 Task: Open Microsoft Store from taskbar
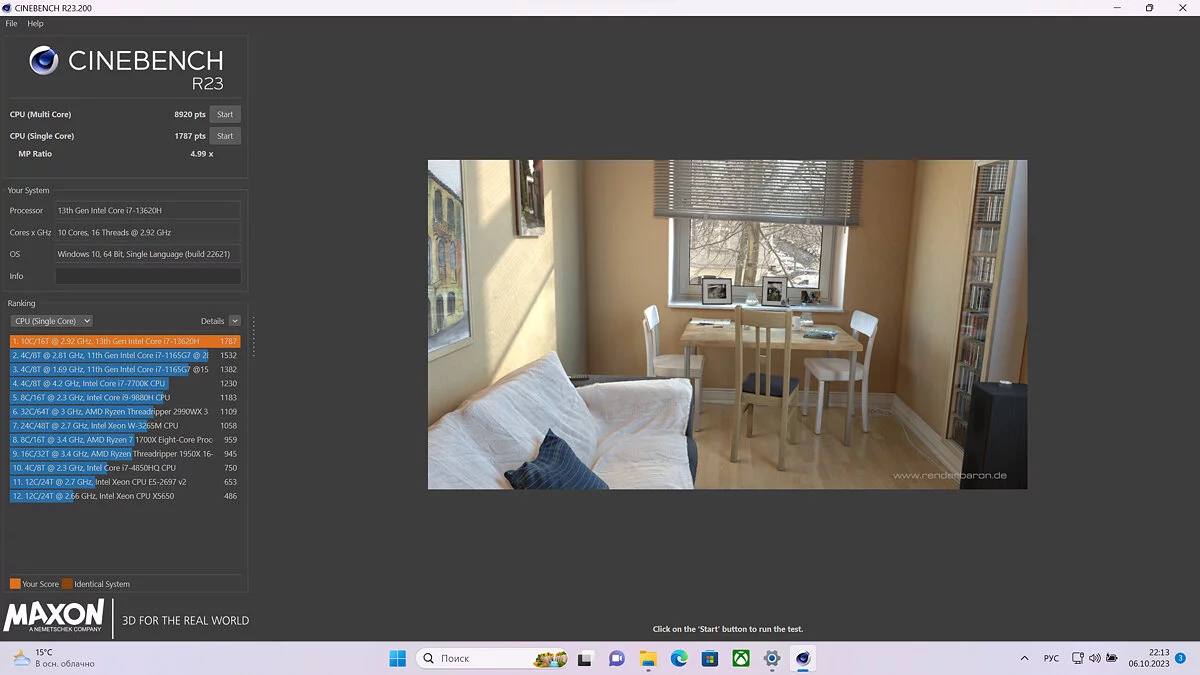(x=710, y=658)
